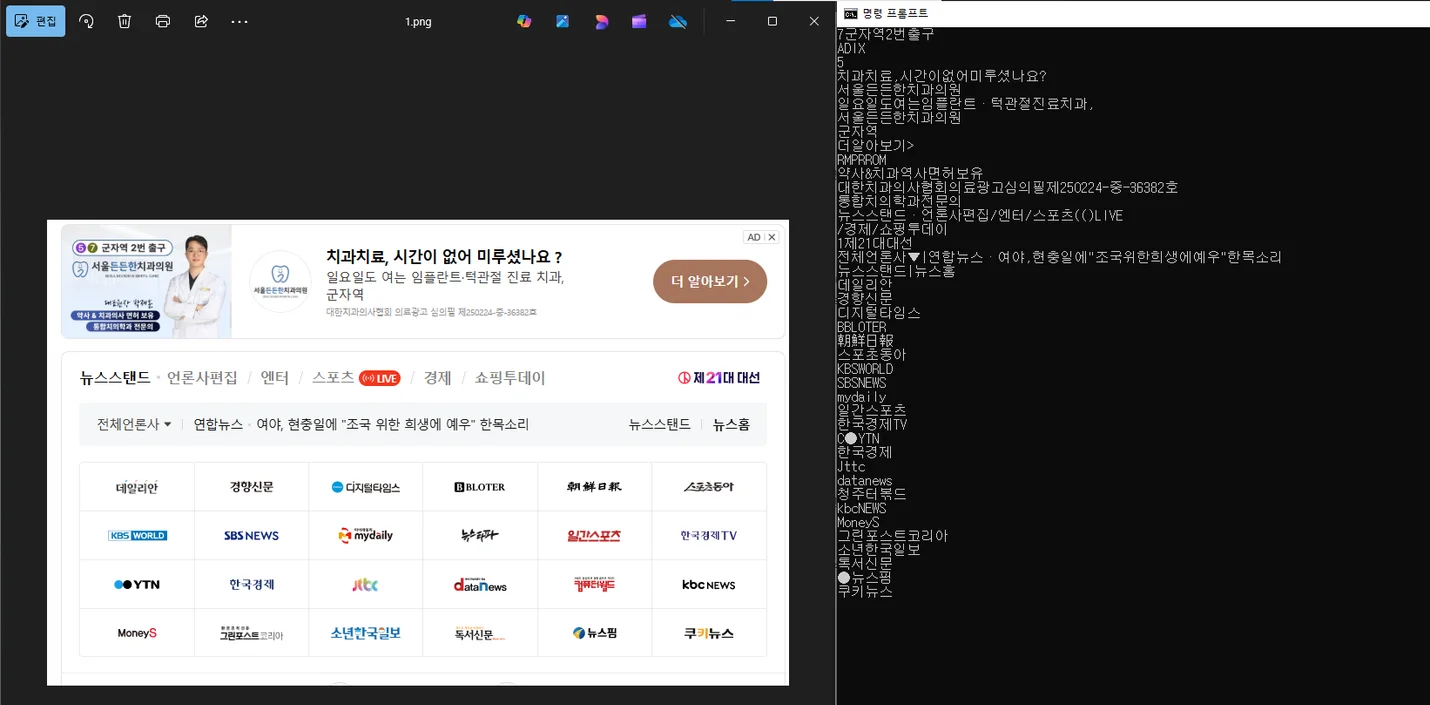Screen dimensions: 1430x705
Task: Click the 뉴스타파 handwritten logo tile
Action: pyautogui.click(x=480, y=536)
